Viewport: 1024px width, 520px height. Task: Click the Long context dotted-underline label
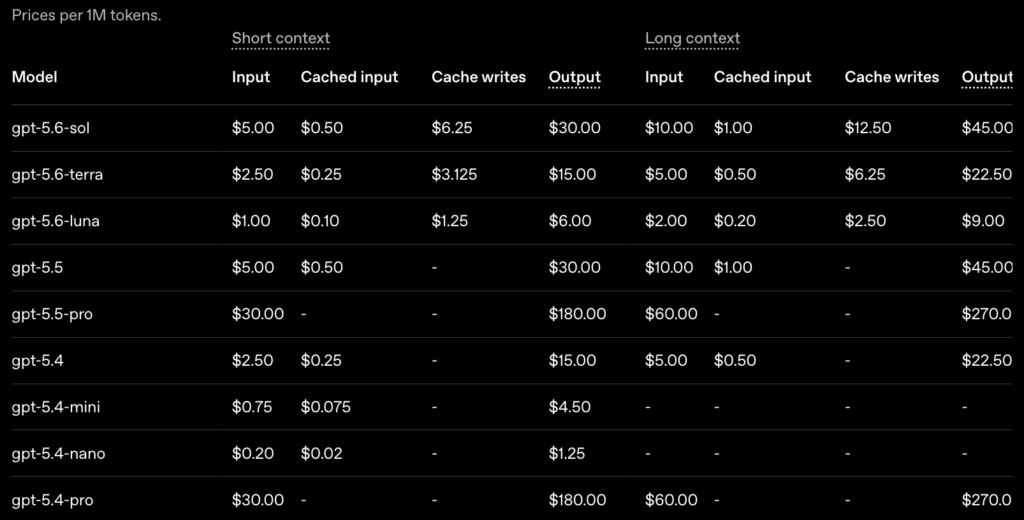[x=692, y=39]
